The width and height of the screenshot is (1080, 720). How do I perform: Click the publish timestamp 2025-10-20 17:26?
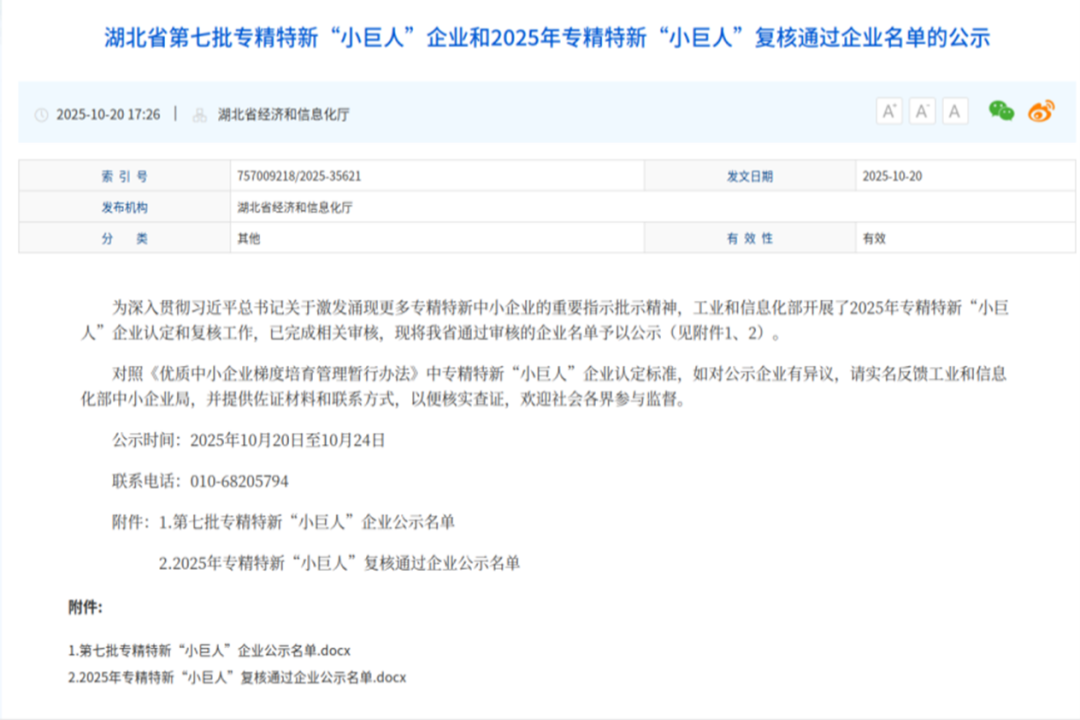click(110, 115)
